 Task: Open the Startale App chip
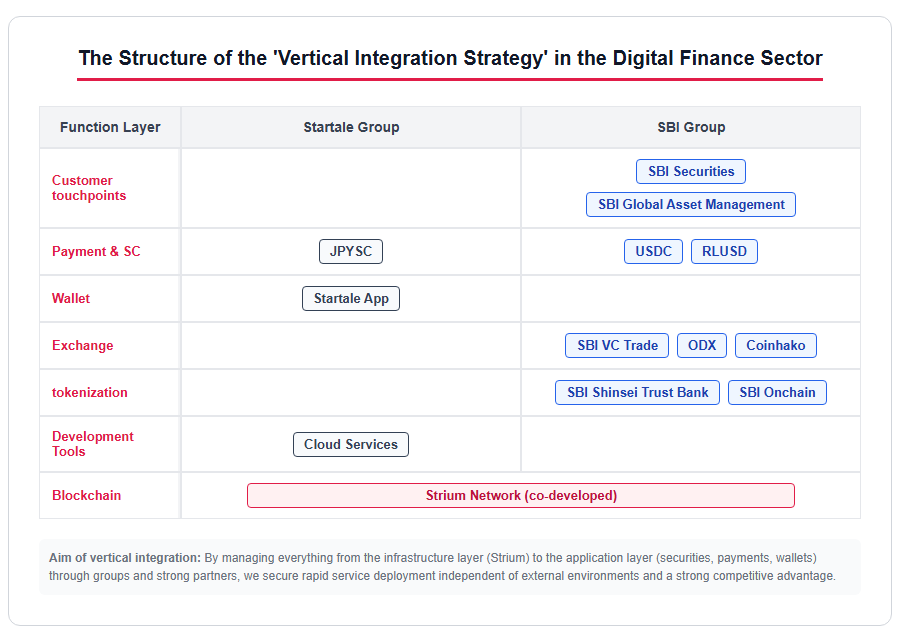point(351,298)
